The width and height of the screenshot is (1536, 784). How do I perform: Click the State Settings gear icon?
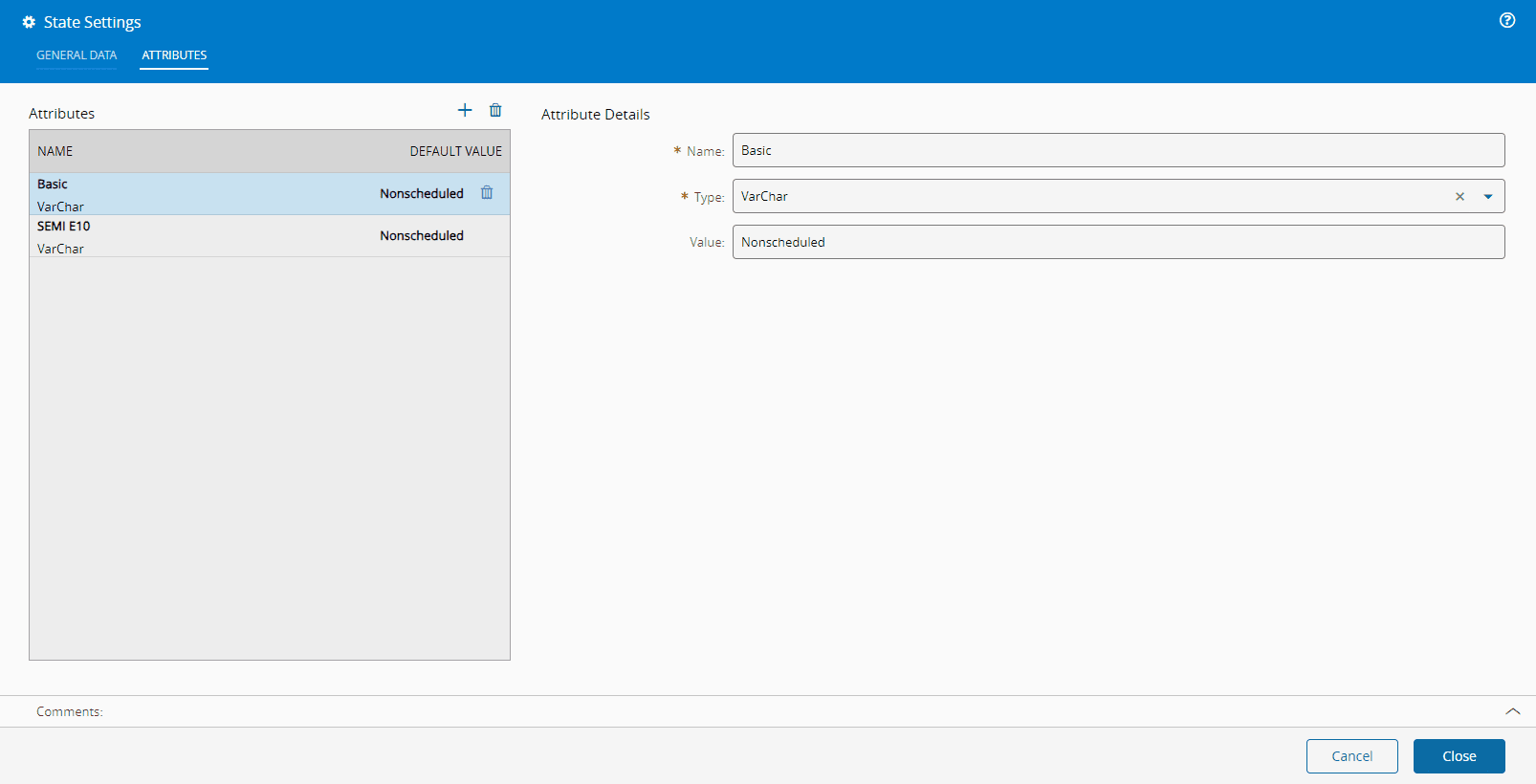pos(29,22)
